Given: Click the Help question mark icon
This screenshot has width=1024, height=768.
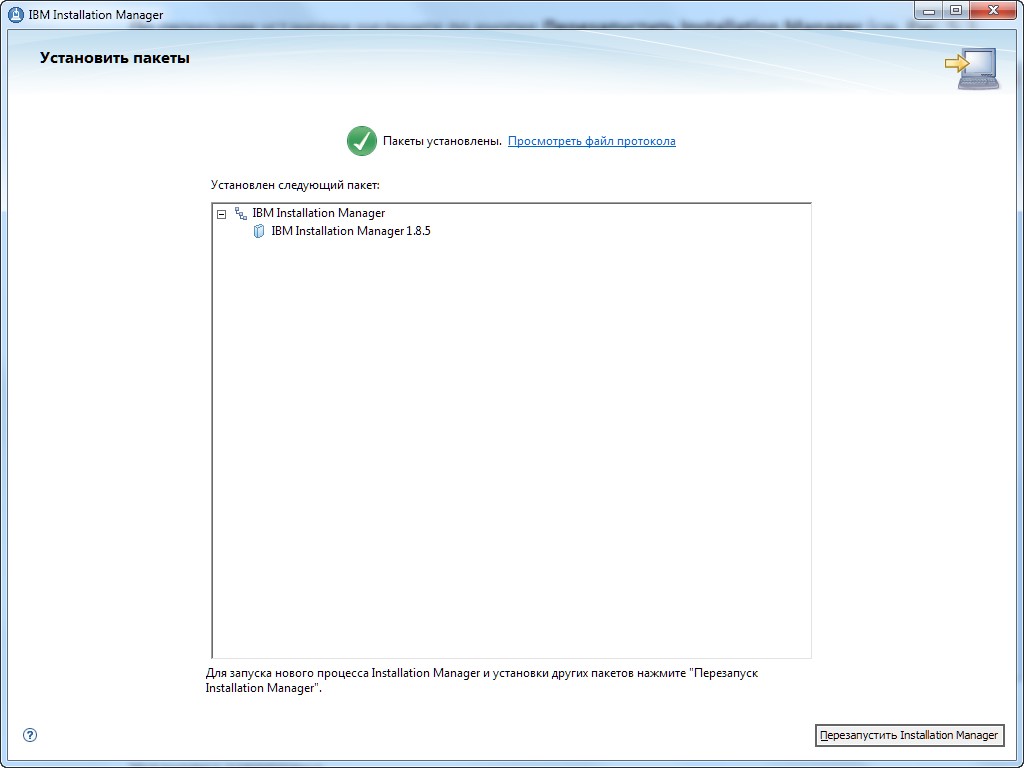Looking at the screenshot, I should pyautogui.click(x=30, y=735).
